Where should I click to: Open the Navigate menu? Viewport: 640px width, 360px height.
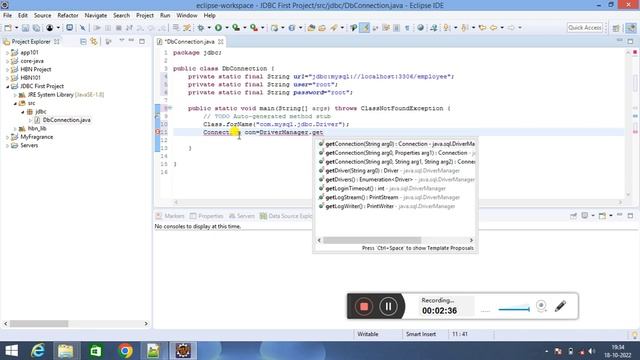coord(96,15)
